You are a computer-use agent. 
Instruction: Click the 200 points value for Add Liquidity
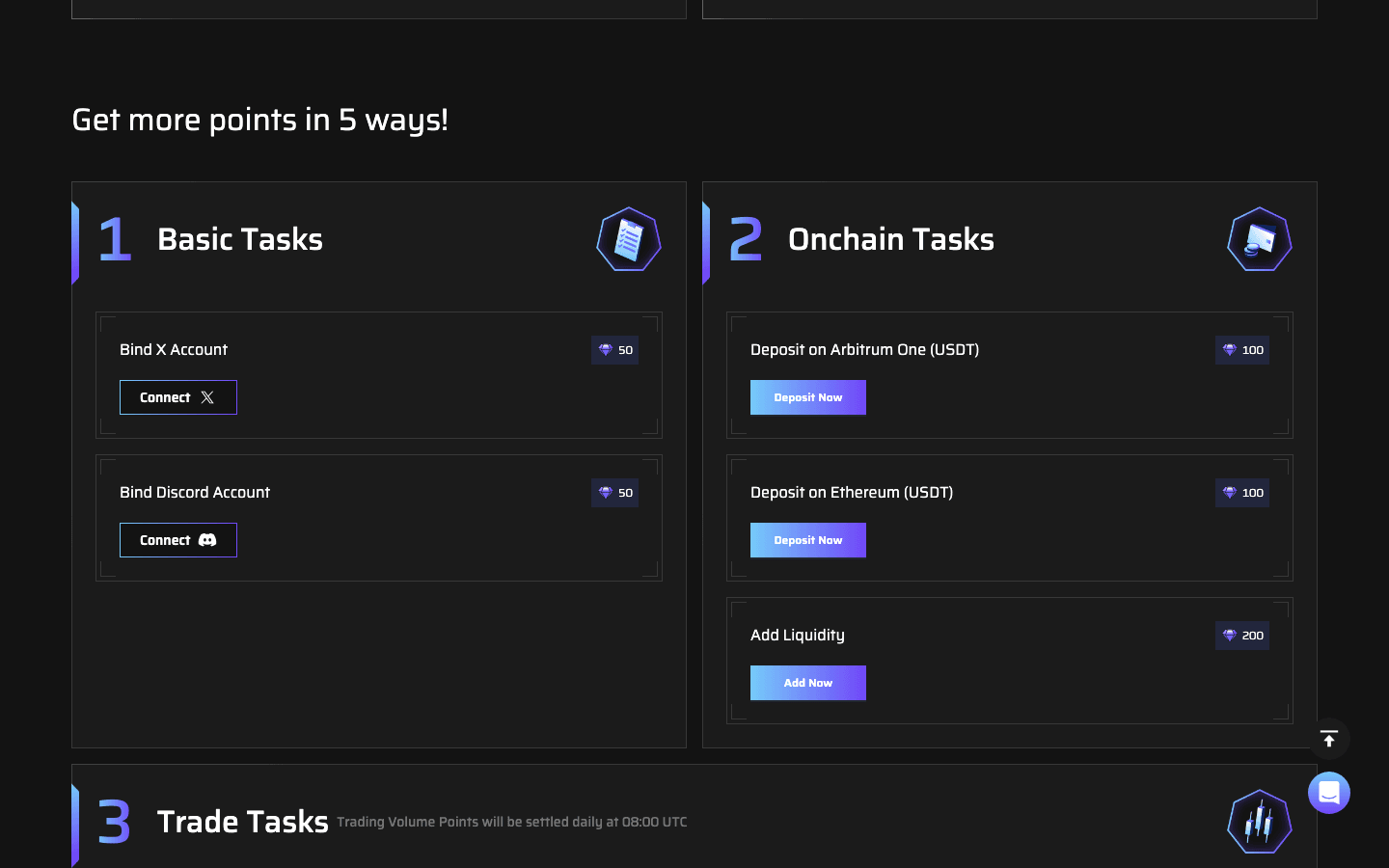pyautogui.click(x=1253, y=636)
